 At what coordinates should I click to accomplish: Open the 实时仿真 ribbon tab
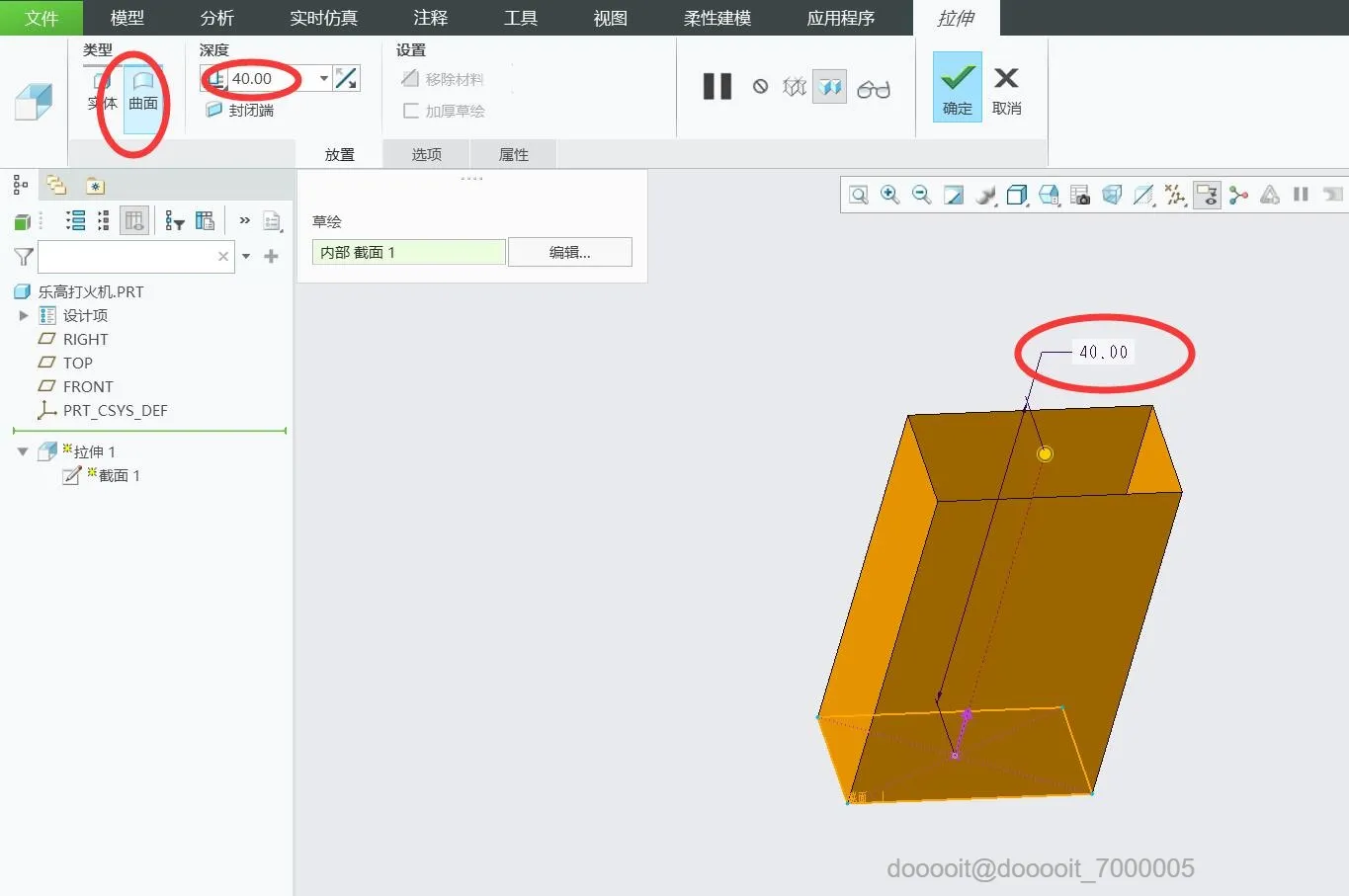point(324,18)
